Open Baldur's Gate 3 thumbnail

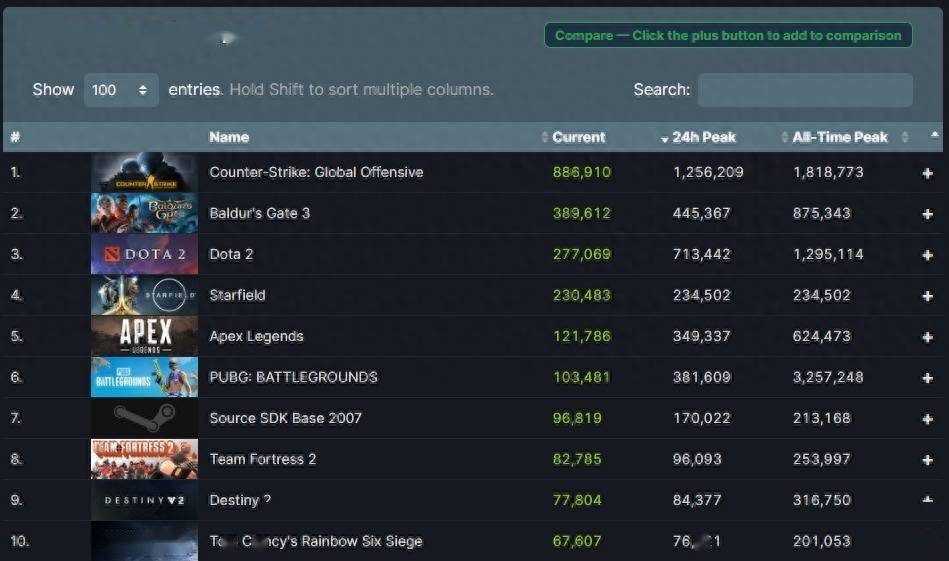tap(144, 213)
